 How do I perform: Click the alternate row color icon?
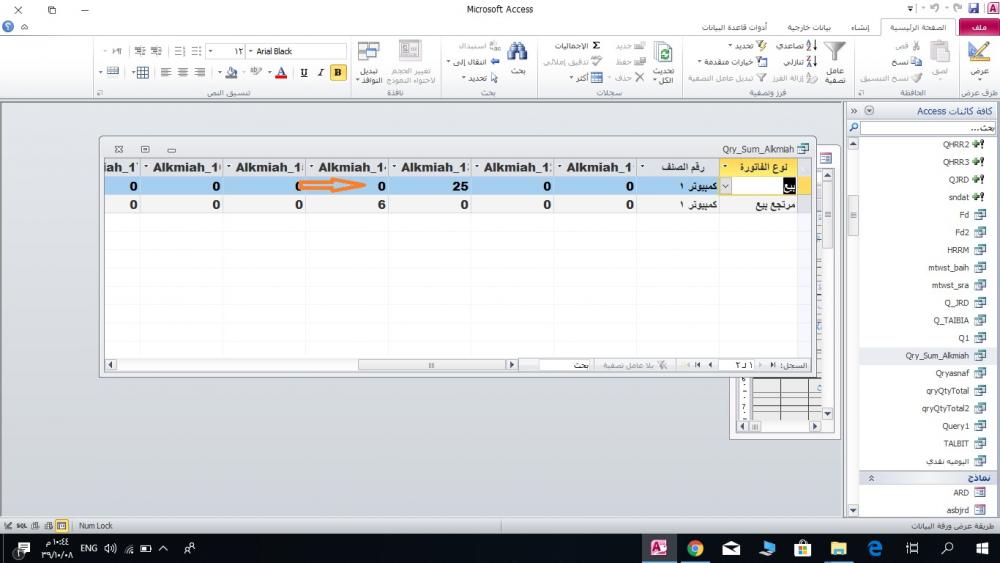(x=113, y=71)
